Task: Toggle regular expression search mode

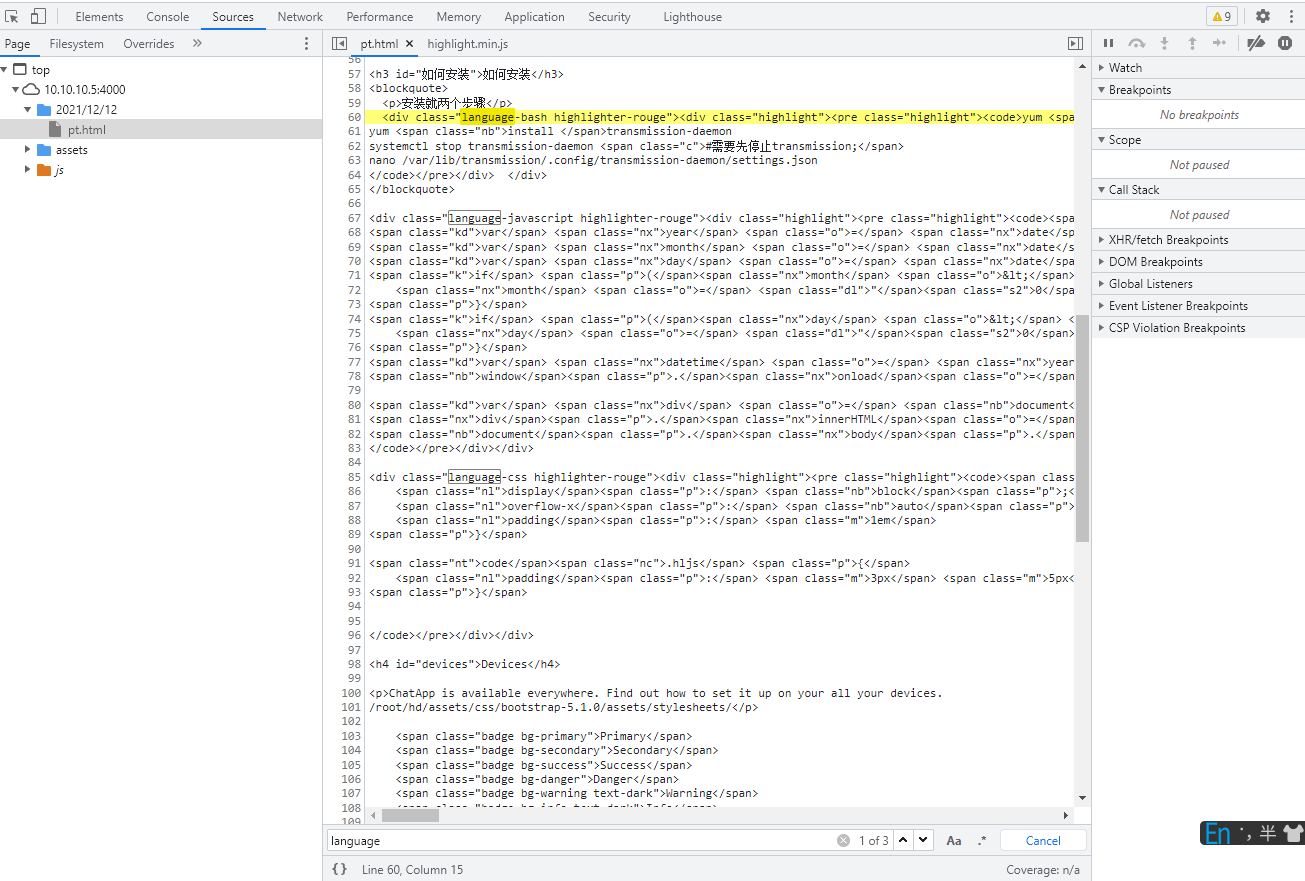Action: (982, 840)
